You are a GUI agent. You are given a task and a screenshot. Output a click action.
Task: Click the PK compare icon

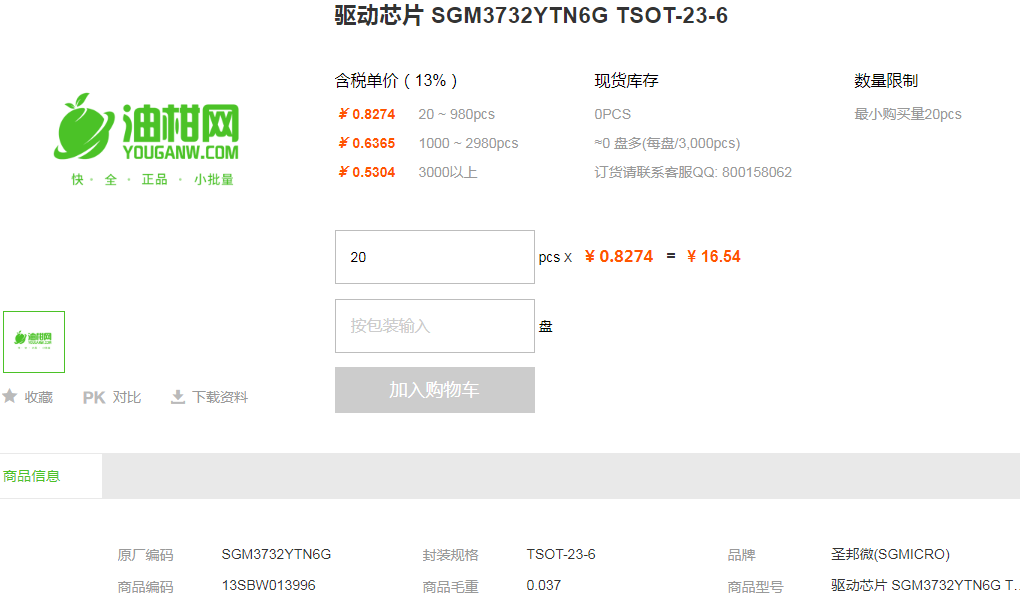[x=94, y=397]
